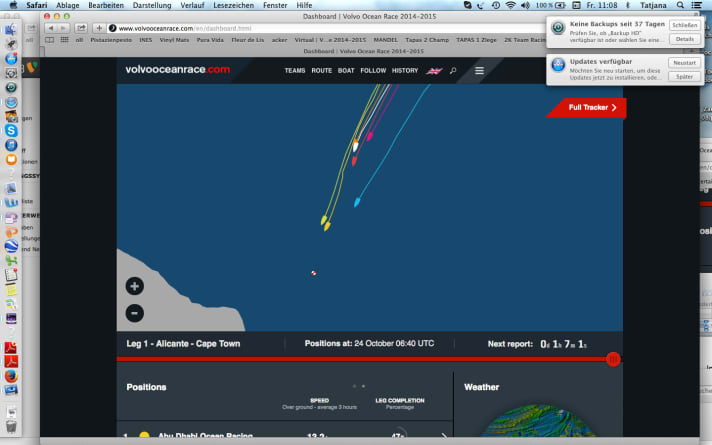Open BOAT in site navigation
Screen dimensions: 712x445
pos(346,70)
